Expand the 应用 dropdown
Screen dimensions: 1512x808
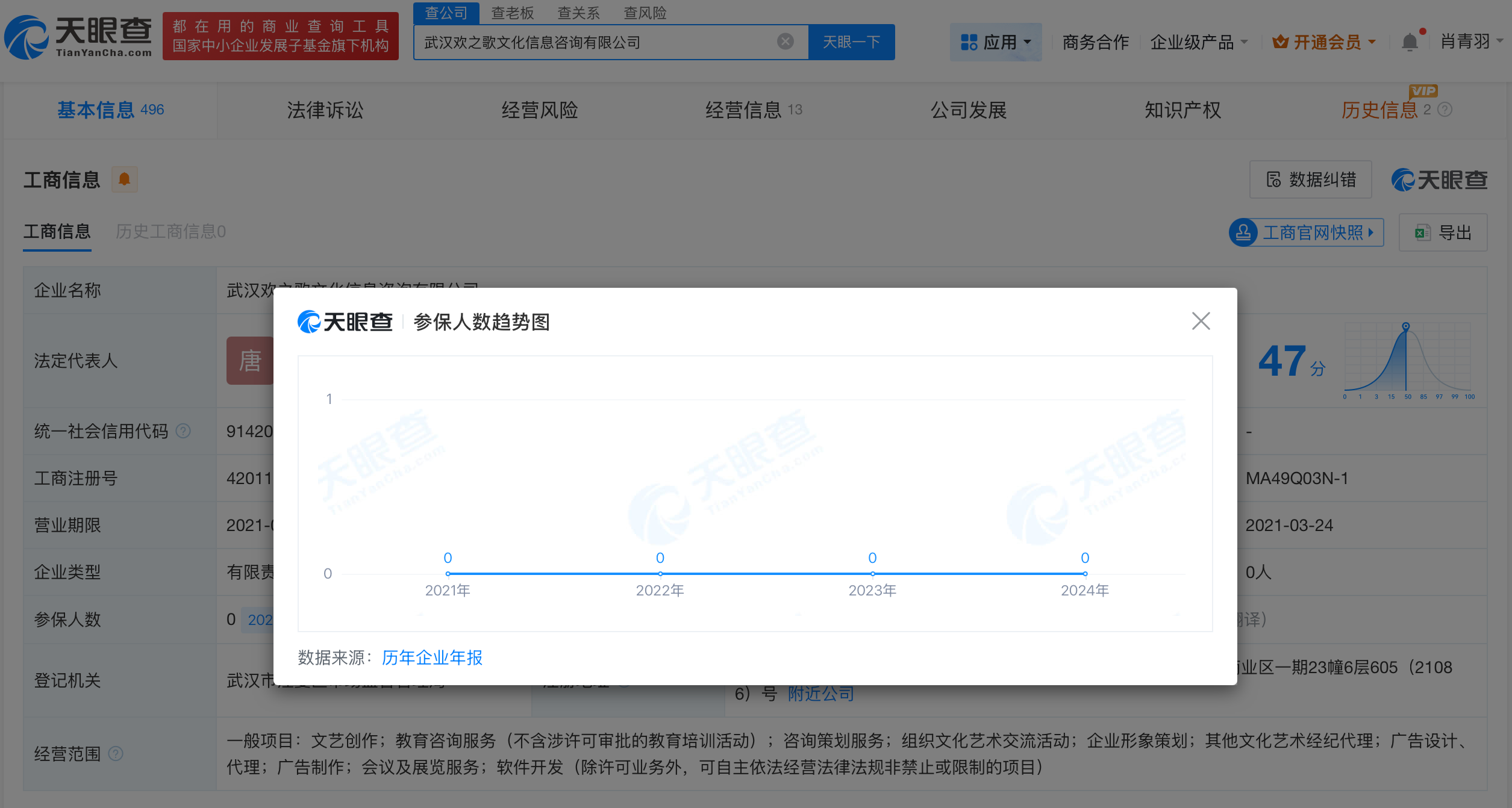click(996, 42)
